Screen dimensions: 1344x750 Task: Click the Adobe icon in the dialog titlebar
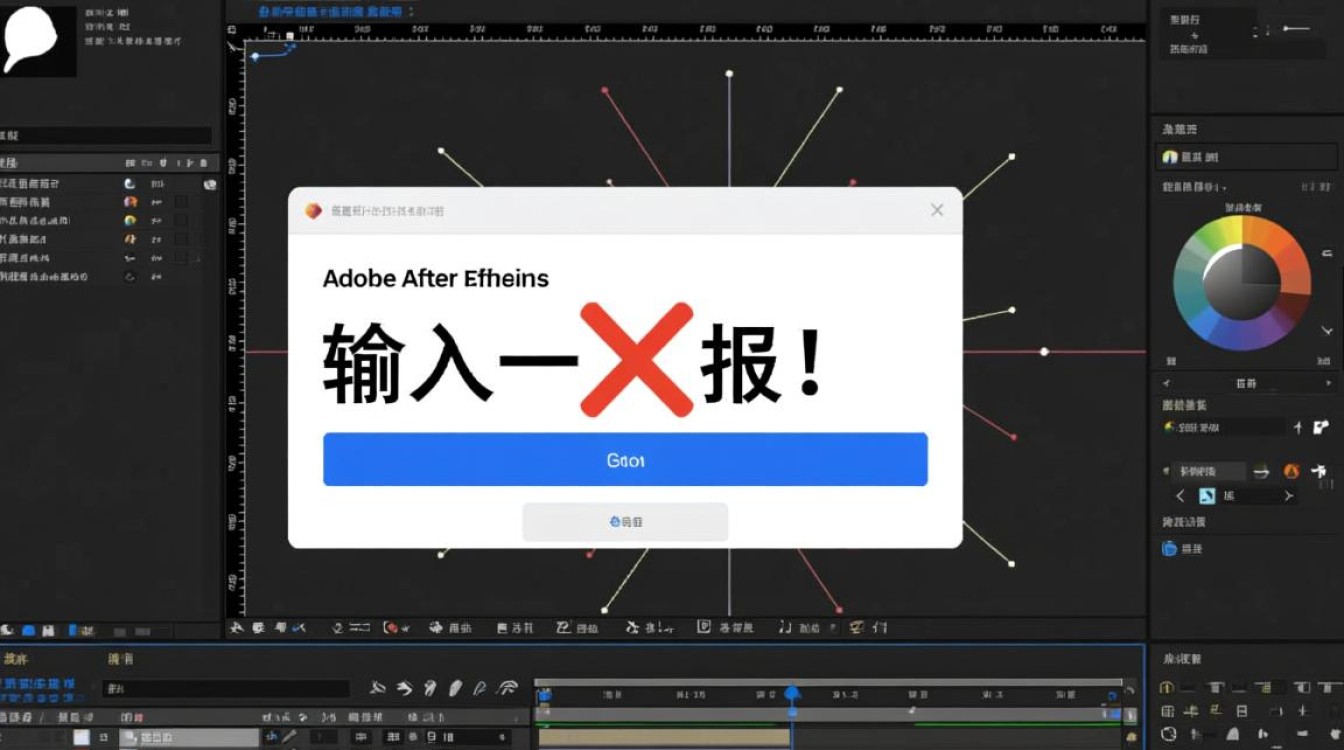[x=311, y=210]
